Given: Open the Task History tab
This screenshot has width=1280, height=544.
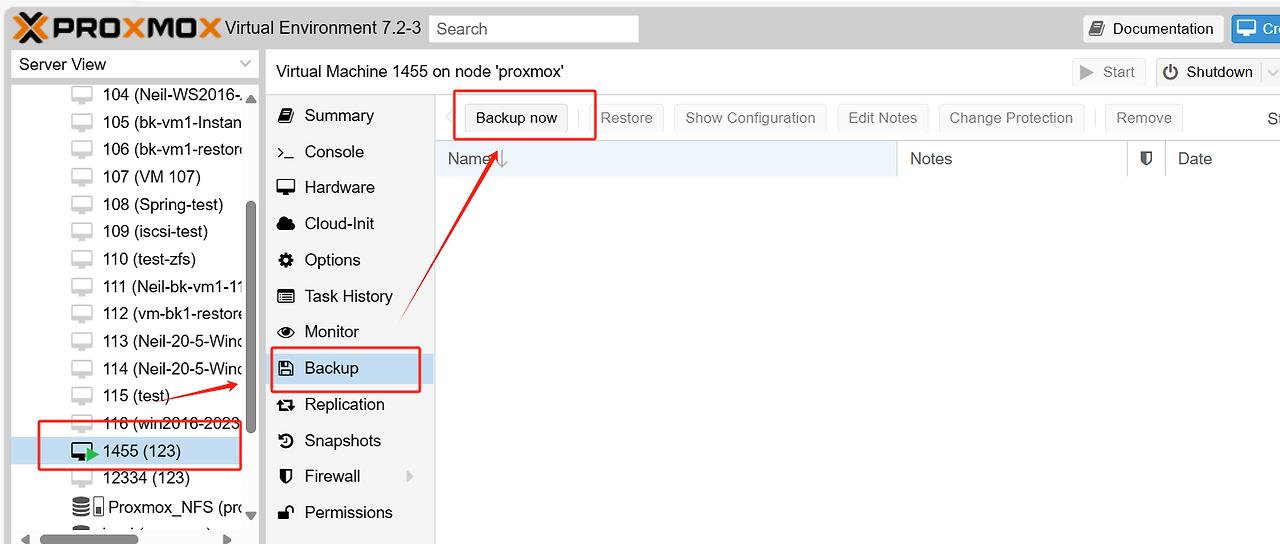Looking at the screenshot, I should point(350,296).
